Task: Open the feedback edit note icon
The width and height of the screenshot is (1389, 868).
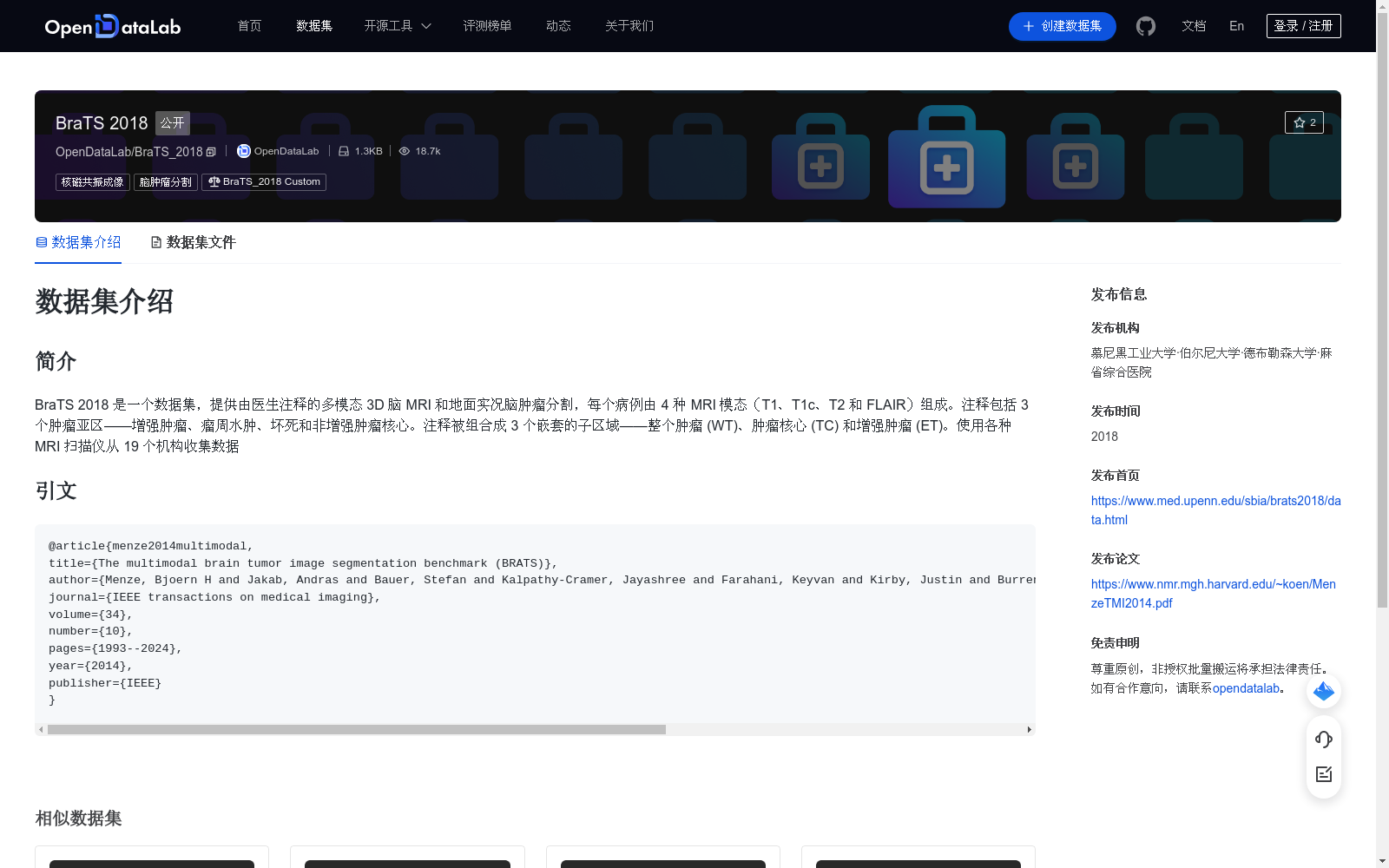Action: coord(1324,774)
